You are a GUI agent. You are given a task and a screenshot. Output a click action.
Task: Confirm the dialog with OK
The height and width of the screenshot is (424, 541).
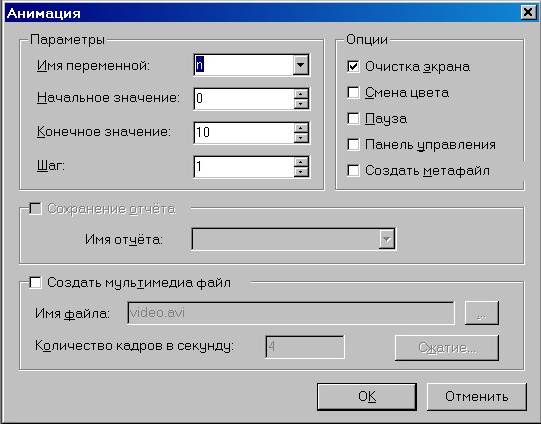pos(367,397)
